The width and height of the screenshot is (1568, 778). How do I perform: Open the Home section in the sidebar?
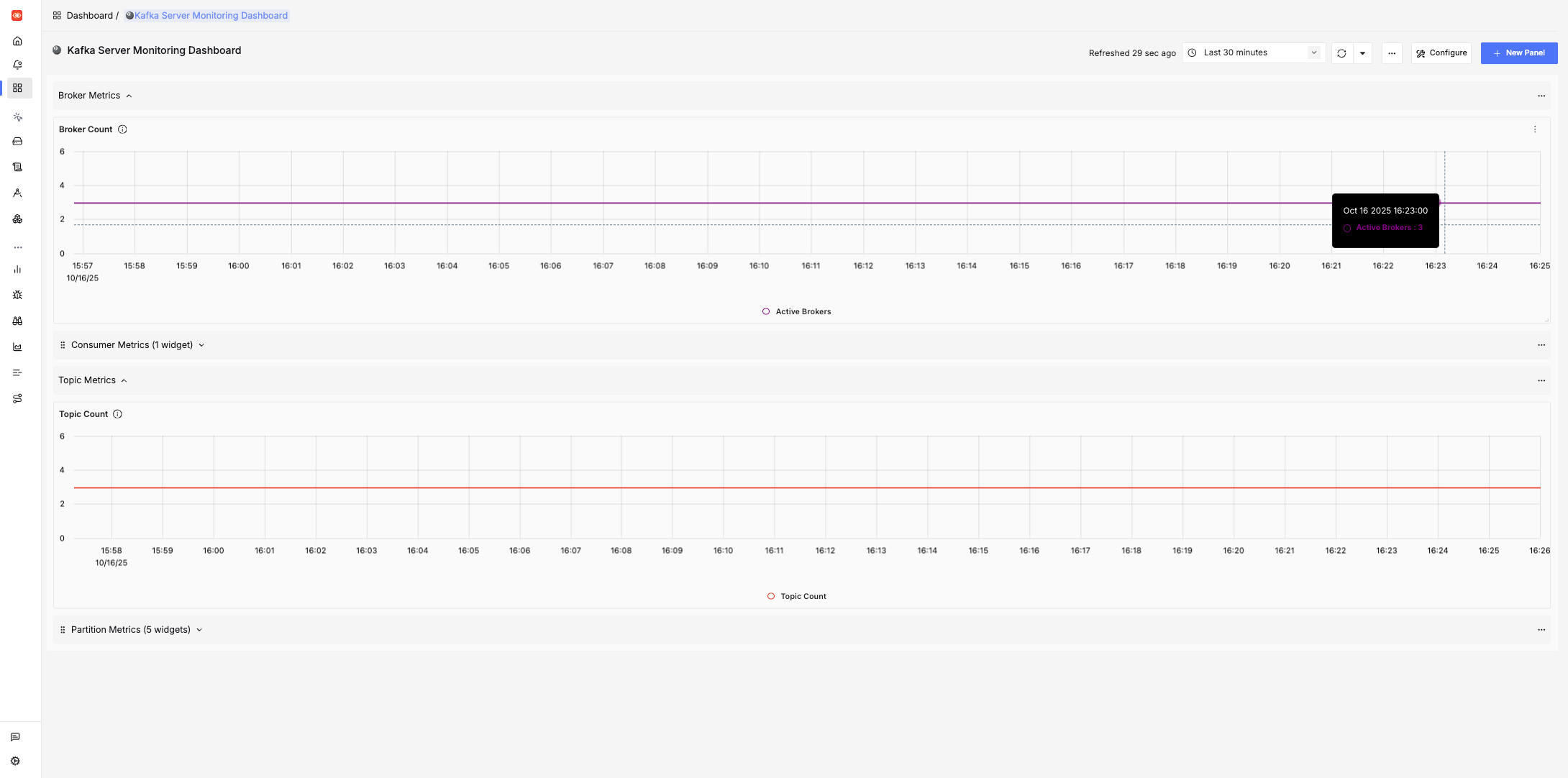point(17,41)
